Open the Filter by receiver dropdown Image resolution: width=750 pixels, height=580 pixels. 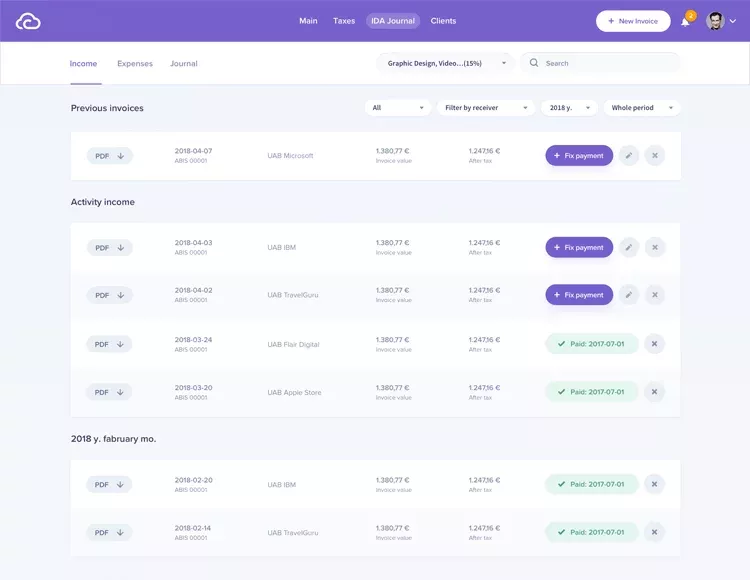coord(486,108)
